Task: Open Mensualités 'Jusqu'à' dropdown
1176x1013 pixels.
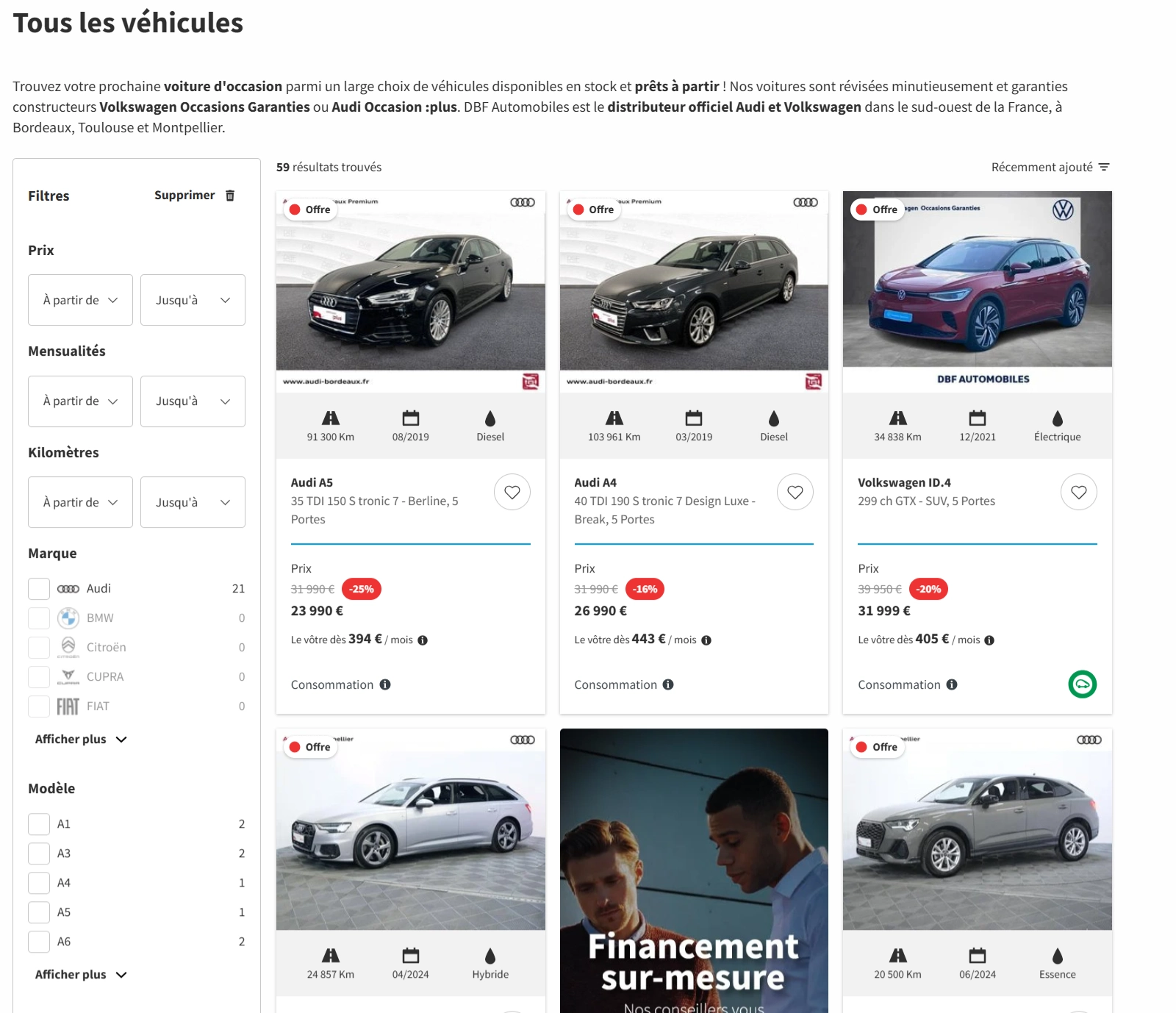Action: (x=193, y=401)
